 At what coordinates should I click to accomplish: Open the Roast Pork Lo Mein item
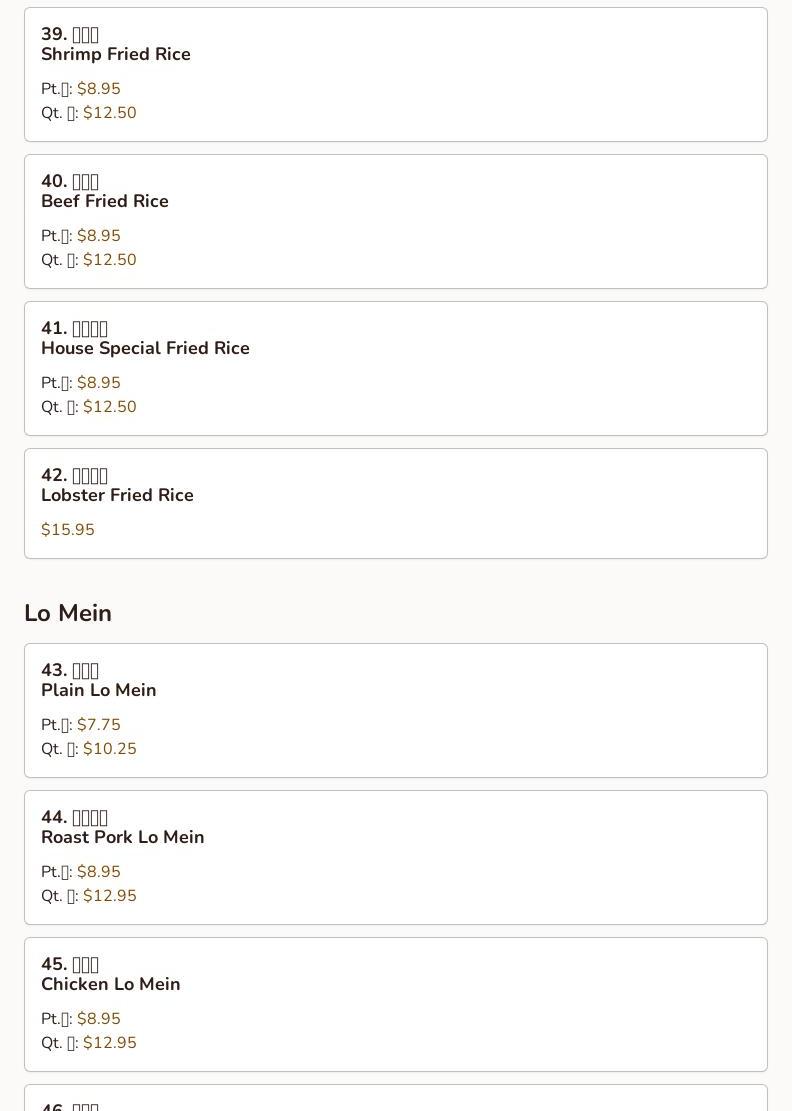pos(122,837)
